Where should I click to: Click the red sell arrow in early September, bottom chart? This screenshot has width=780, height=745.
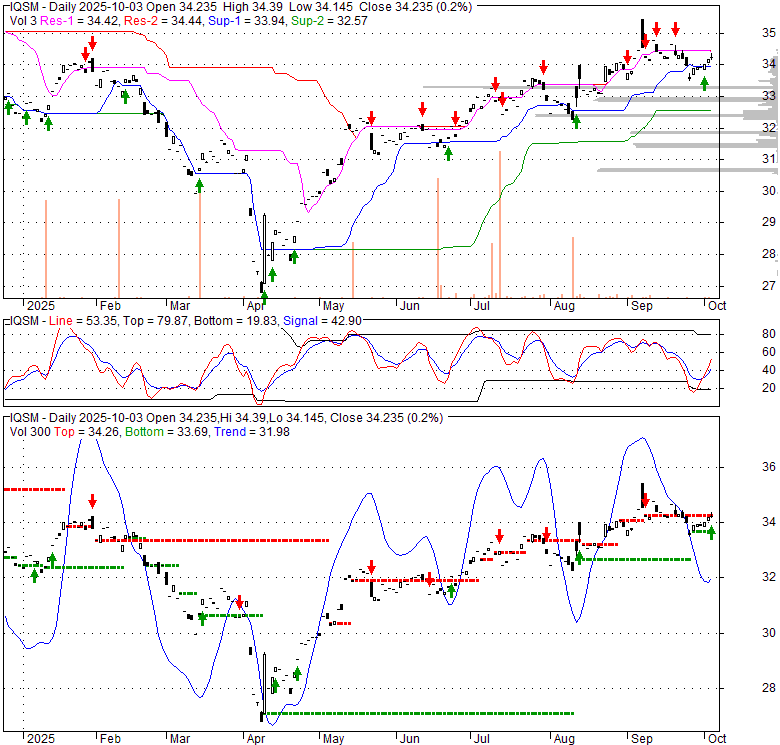point(644,498)
